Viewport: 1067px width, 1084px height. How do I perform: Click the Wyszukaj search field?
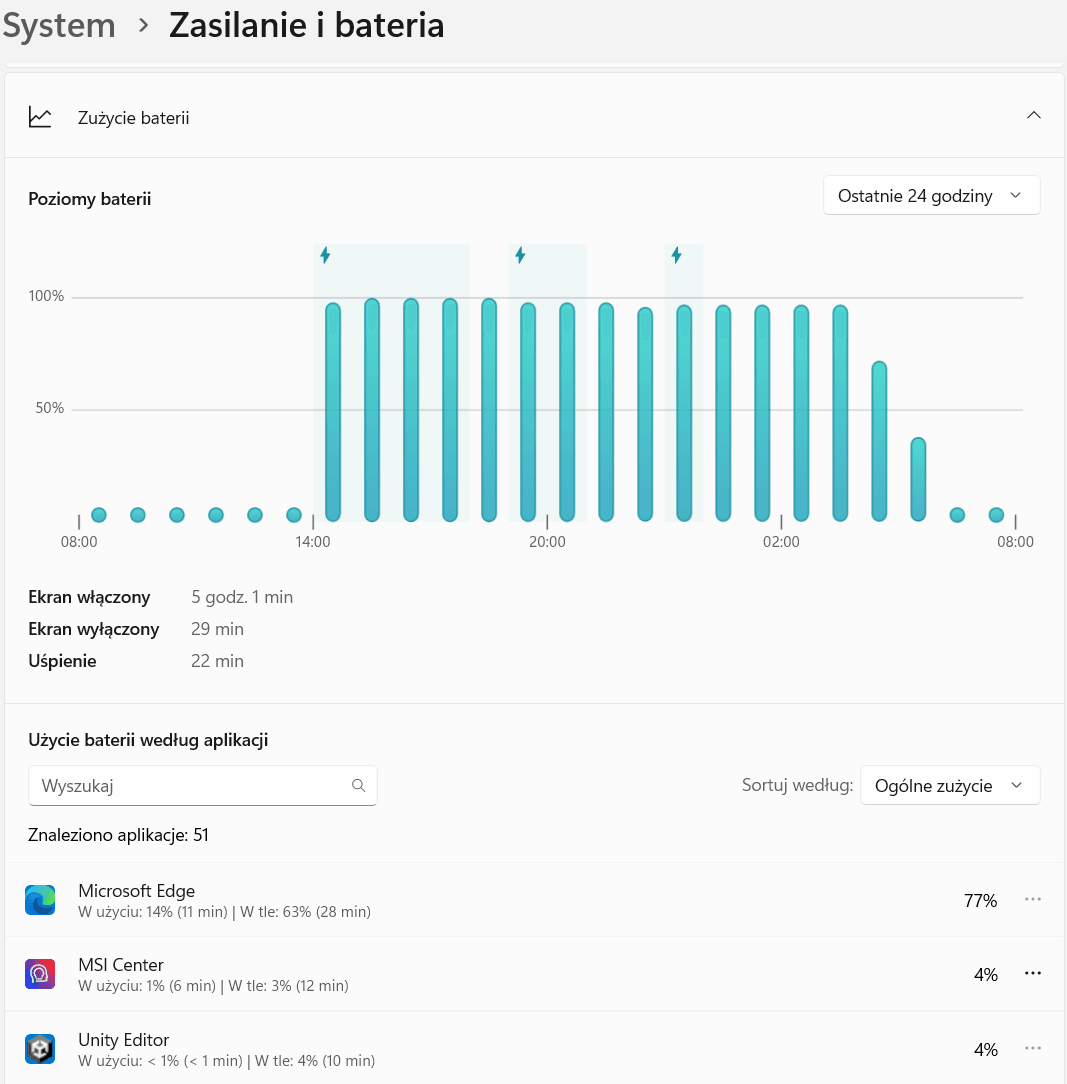[190, 786]
